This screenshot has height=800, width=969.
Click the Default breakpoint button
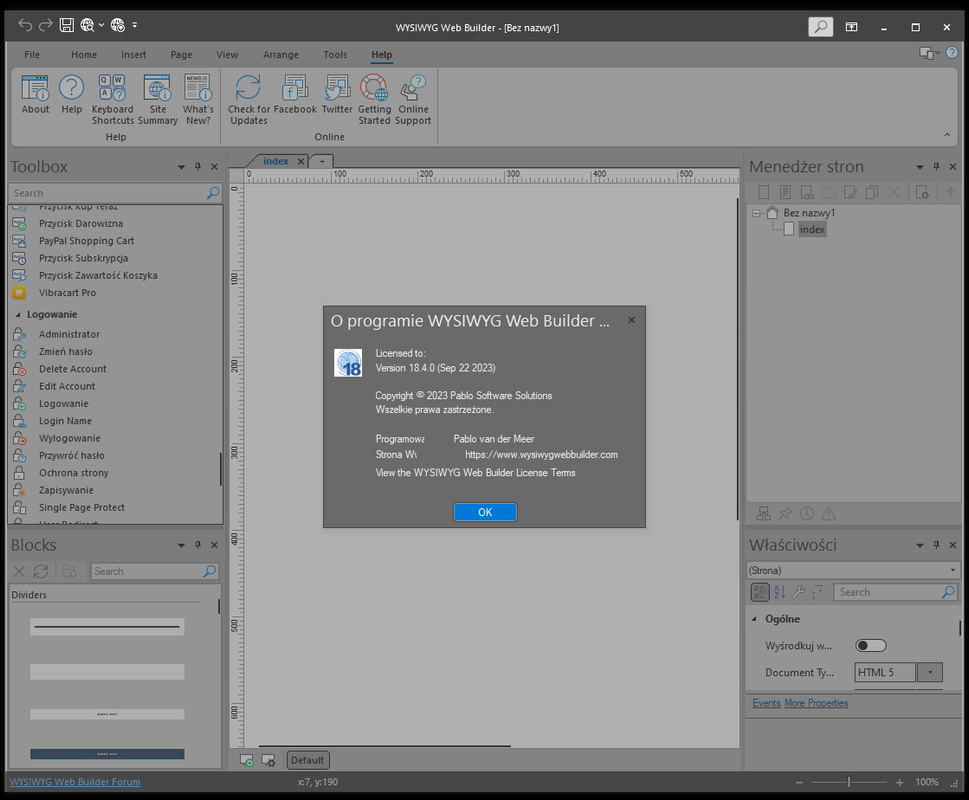(x=307, y=760)
